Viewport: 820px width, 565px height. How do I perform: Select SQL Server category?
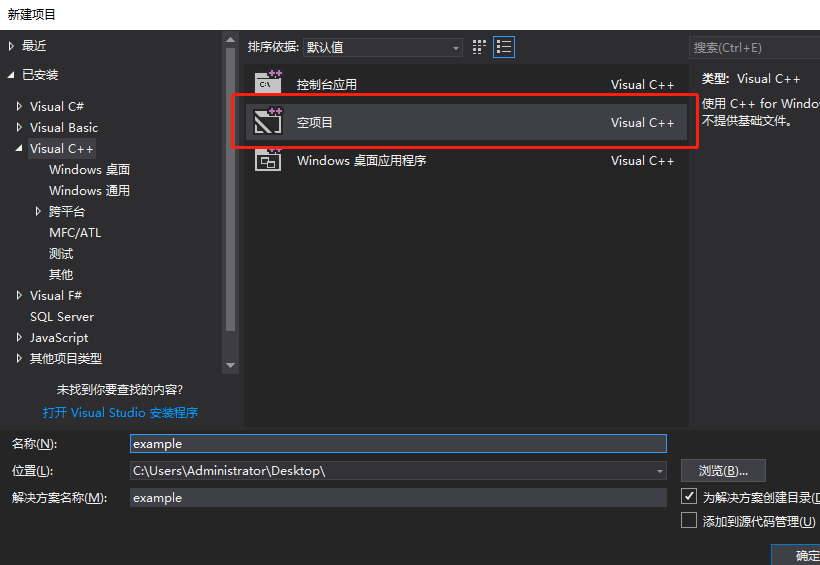(62, 317)
